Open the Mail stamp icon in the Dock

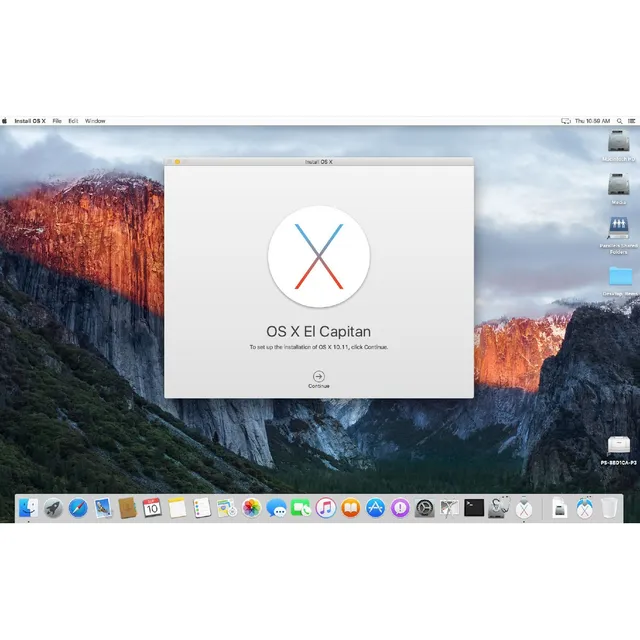click(102, 508)
